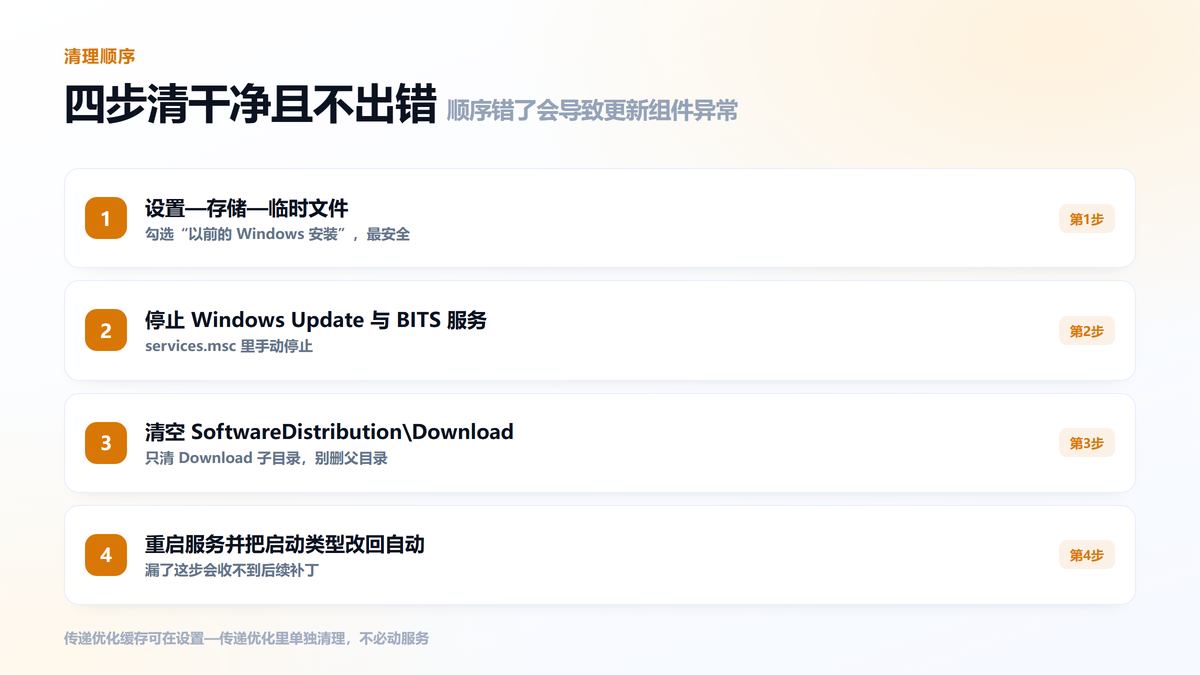This screenshot has height=675, width=1200.
Task: Click the title 设置—存储—临时文件
Action: coord(247,208)
